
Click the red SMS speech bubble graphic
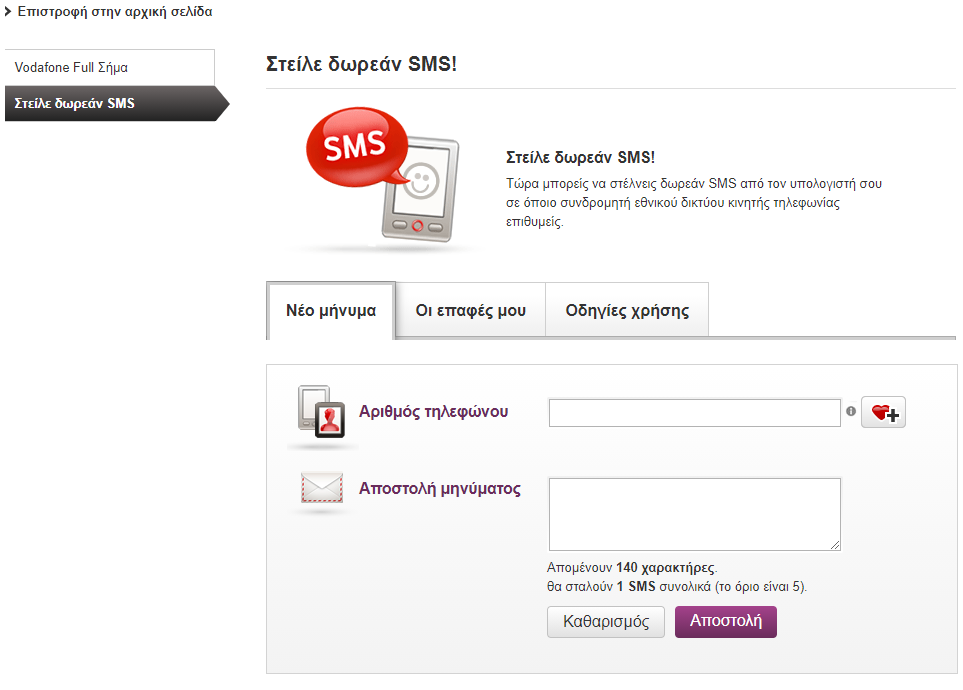pyautogui.click(x=357, y=147)
